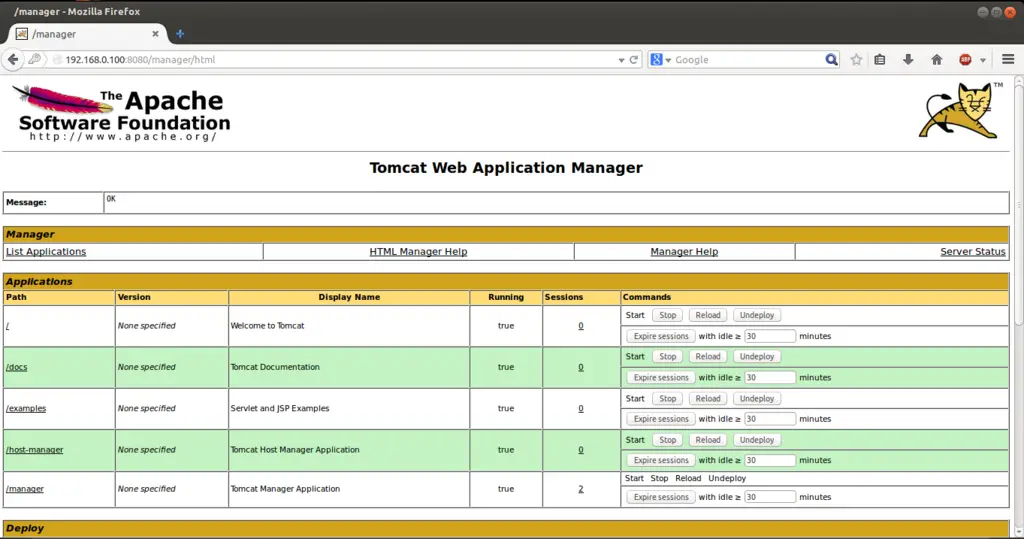Stop the Servlet and JSP Examples application
The height and width of the screenshot is (539, 1024).
tap(667, 399)
